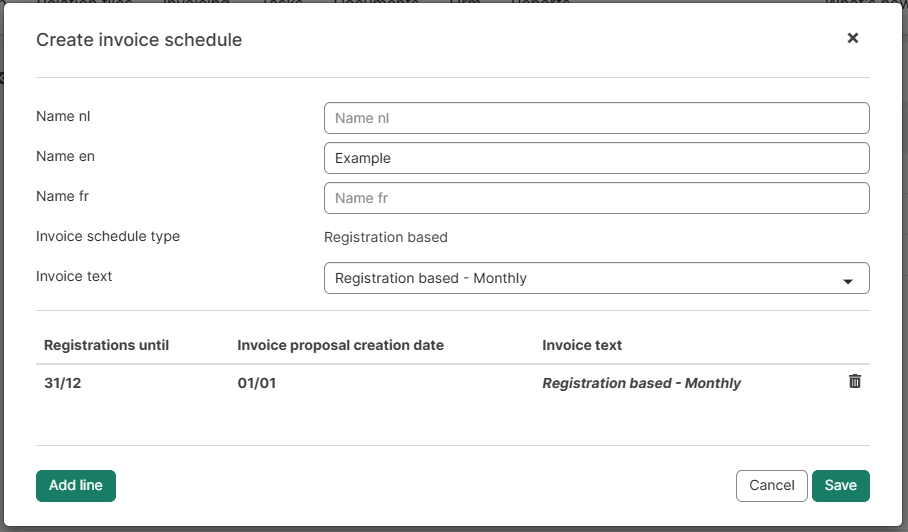Click the Name en label
908x532 pixels.
(x=65, y=156)
